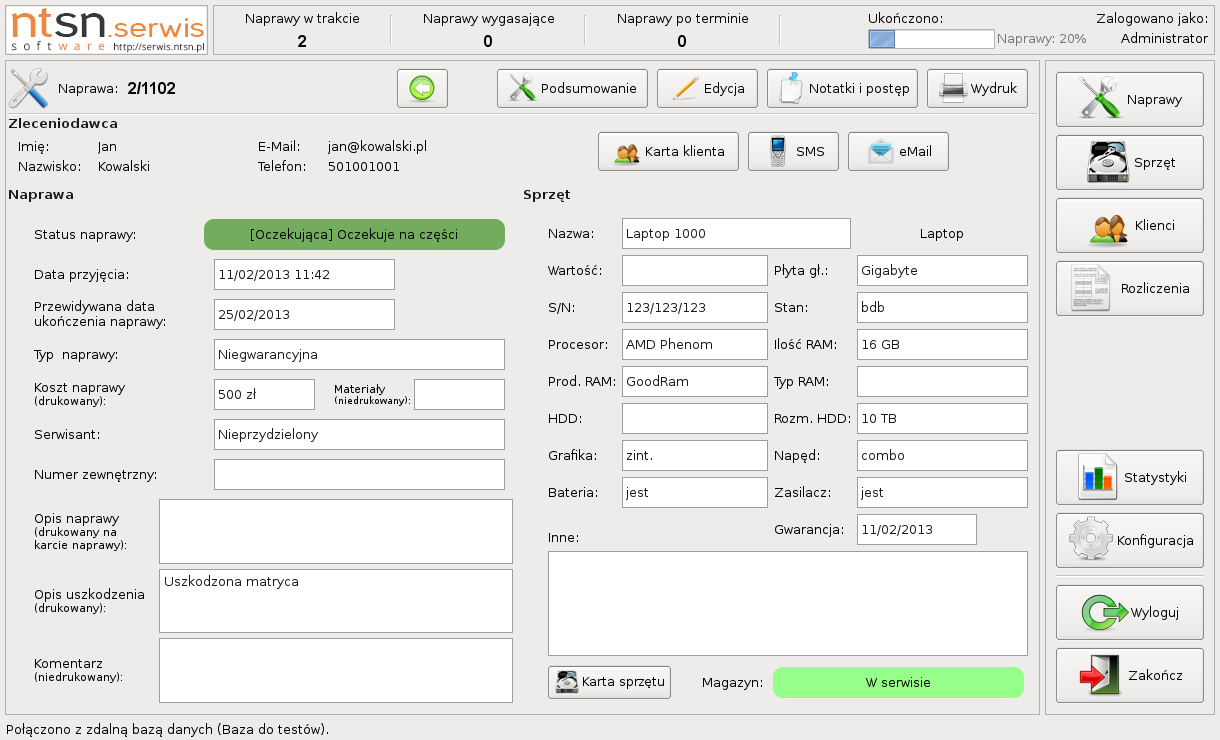Click the database connection status message

(x=167, y=729)
